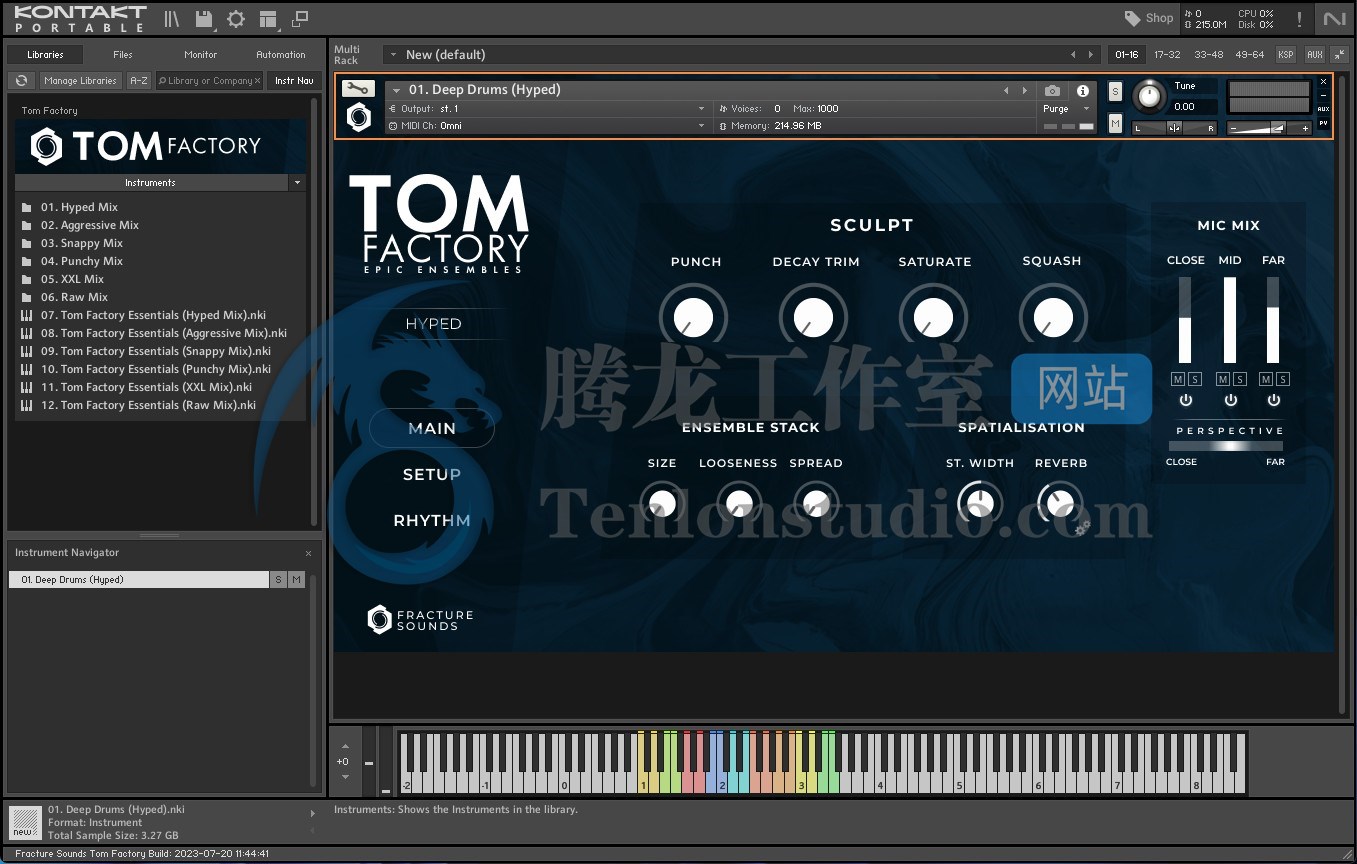Click the pan center slider
This screenshot has height=864, width=1357.
[x=1174, y=127]
